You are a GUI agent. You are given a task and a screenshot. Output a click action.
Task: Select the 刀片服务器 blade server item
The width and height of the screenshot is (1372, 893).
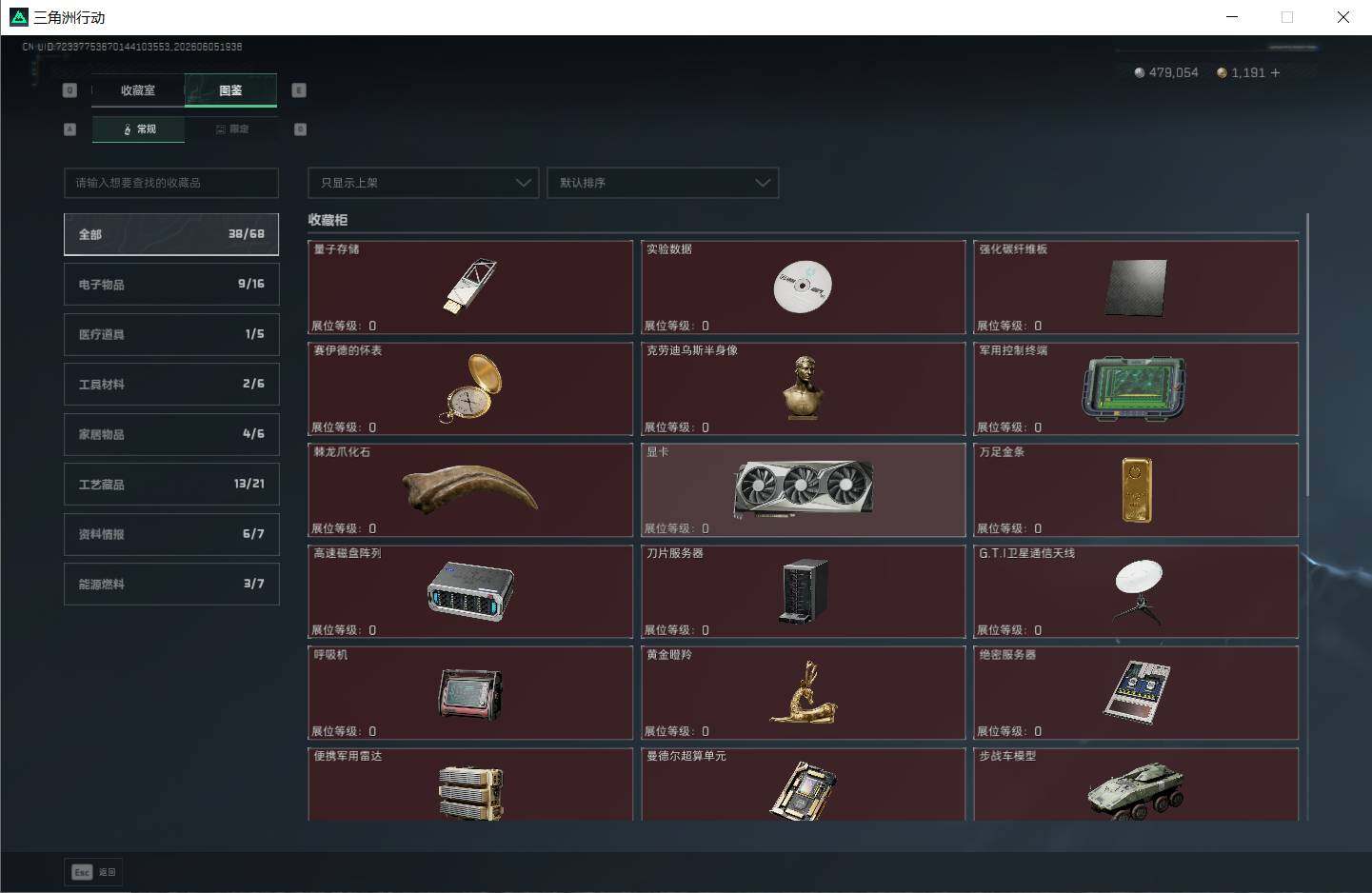point(803,591)
